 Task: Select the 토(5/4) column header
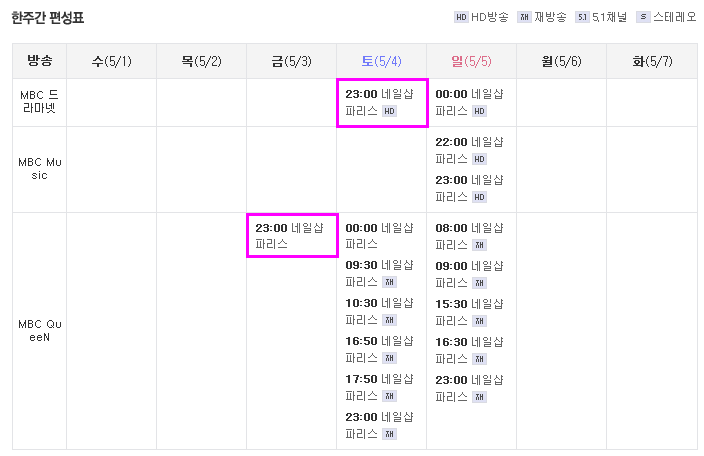(x=382, y=61)
